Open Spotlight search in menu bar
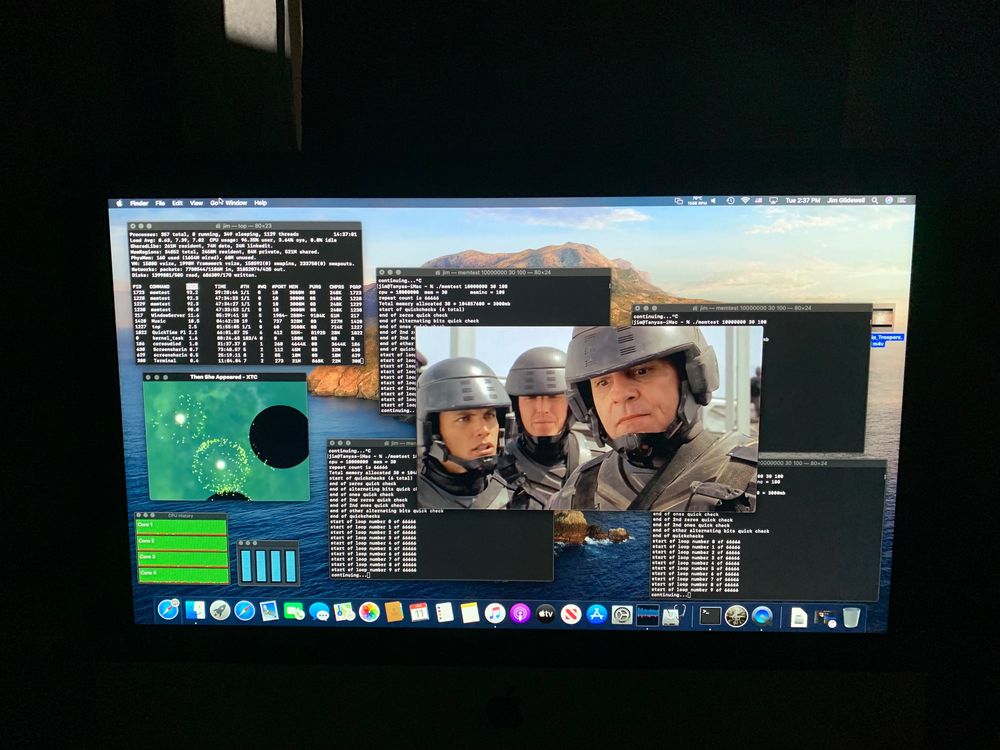 point(873,200)
